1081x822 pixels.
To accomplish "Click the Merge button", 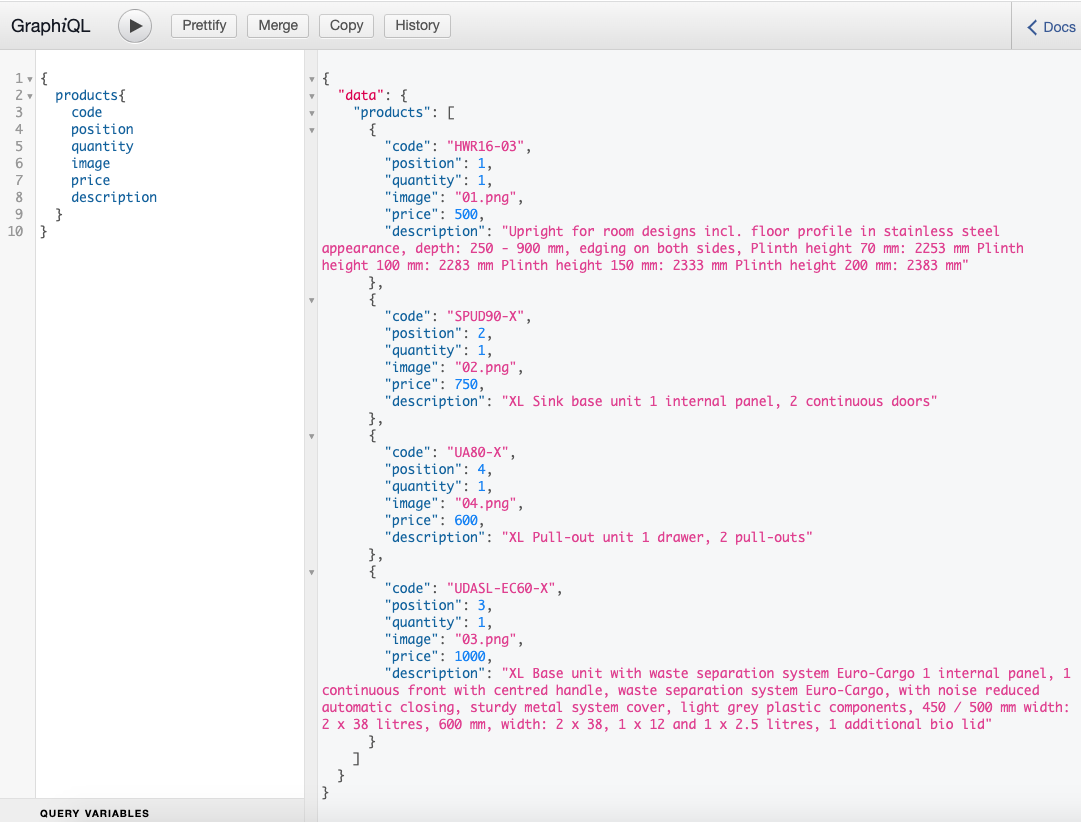I will tap(277, 25).
